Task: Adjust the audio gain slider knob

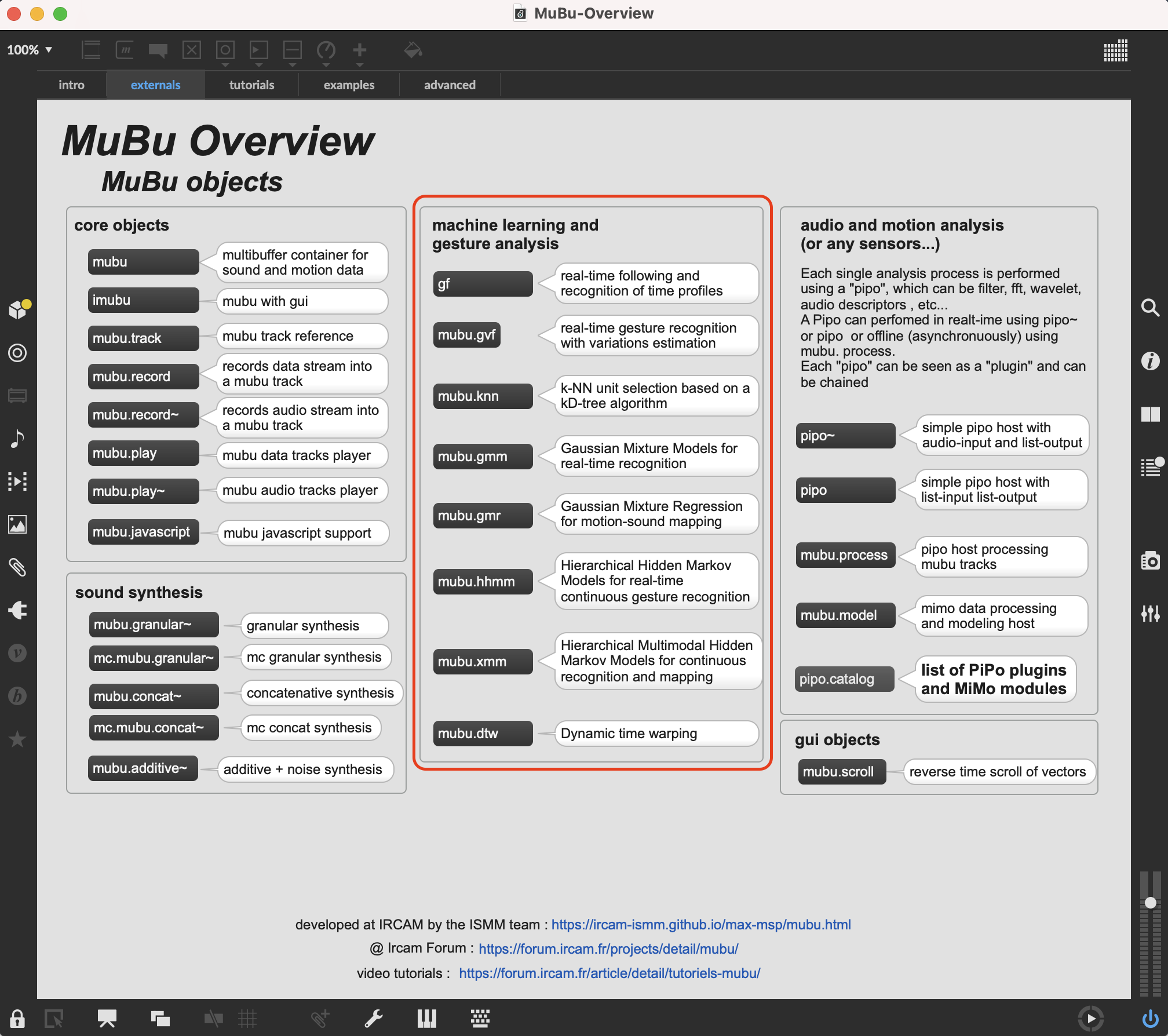Action: 1151,902
